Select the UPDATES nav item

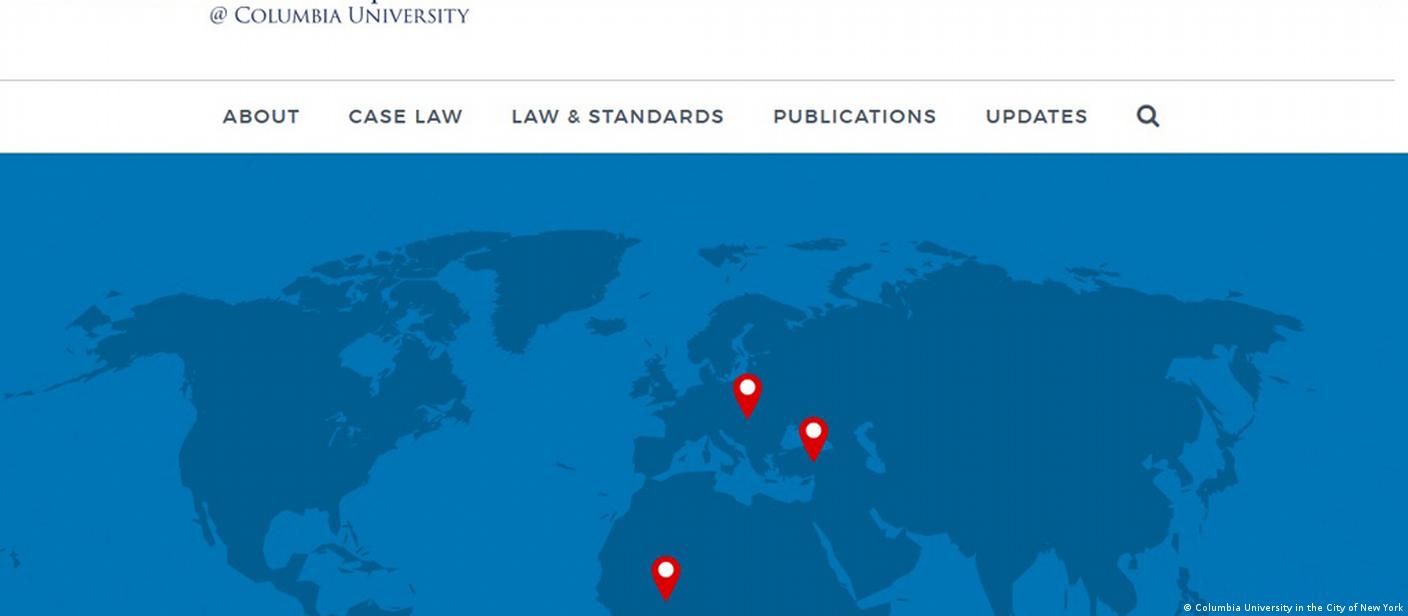pos(1036,116)
